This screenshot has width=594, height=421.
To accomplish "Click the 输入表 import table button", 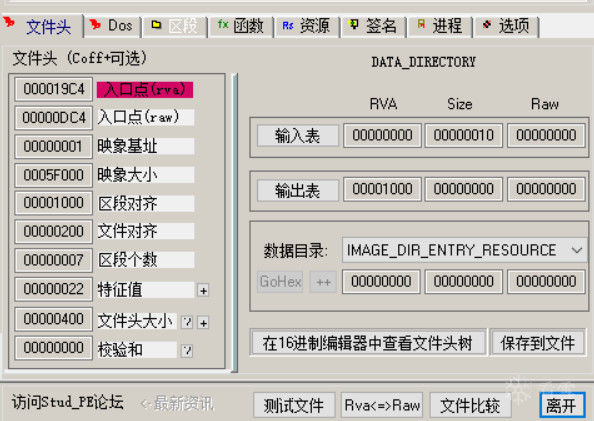I will [x=298, y=136].
